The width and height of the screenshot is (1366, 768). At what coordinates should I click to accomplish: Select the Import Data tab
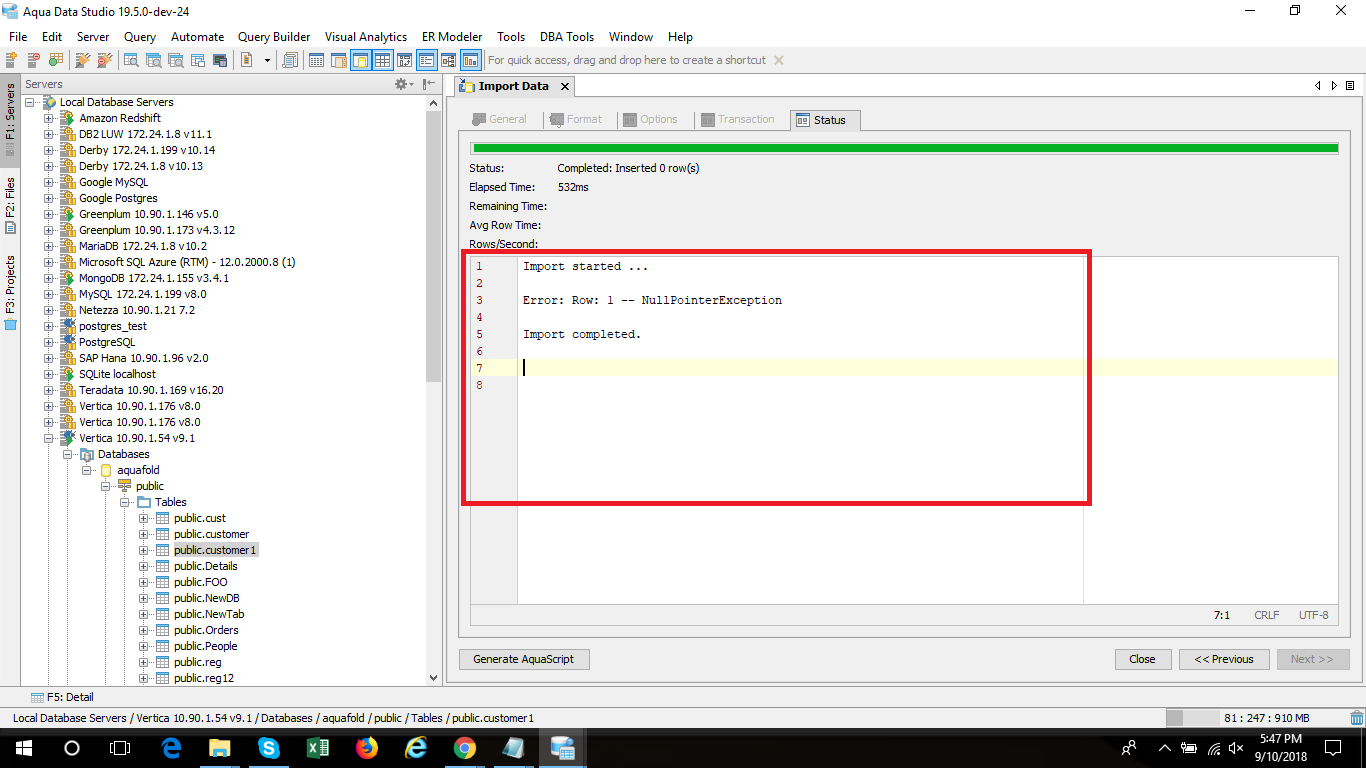(513, 87)
